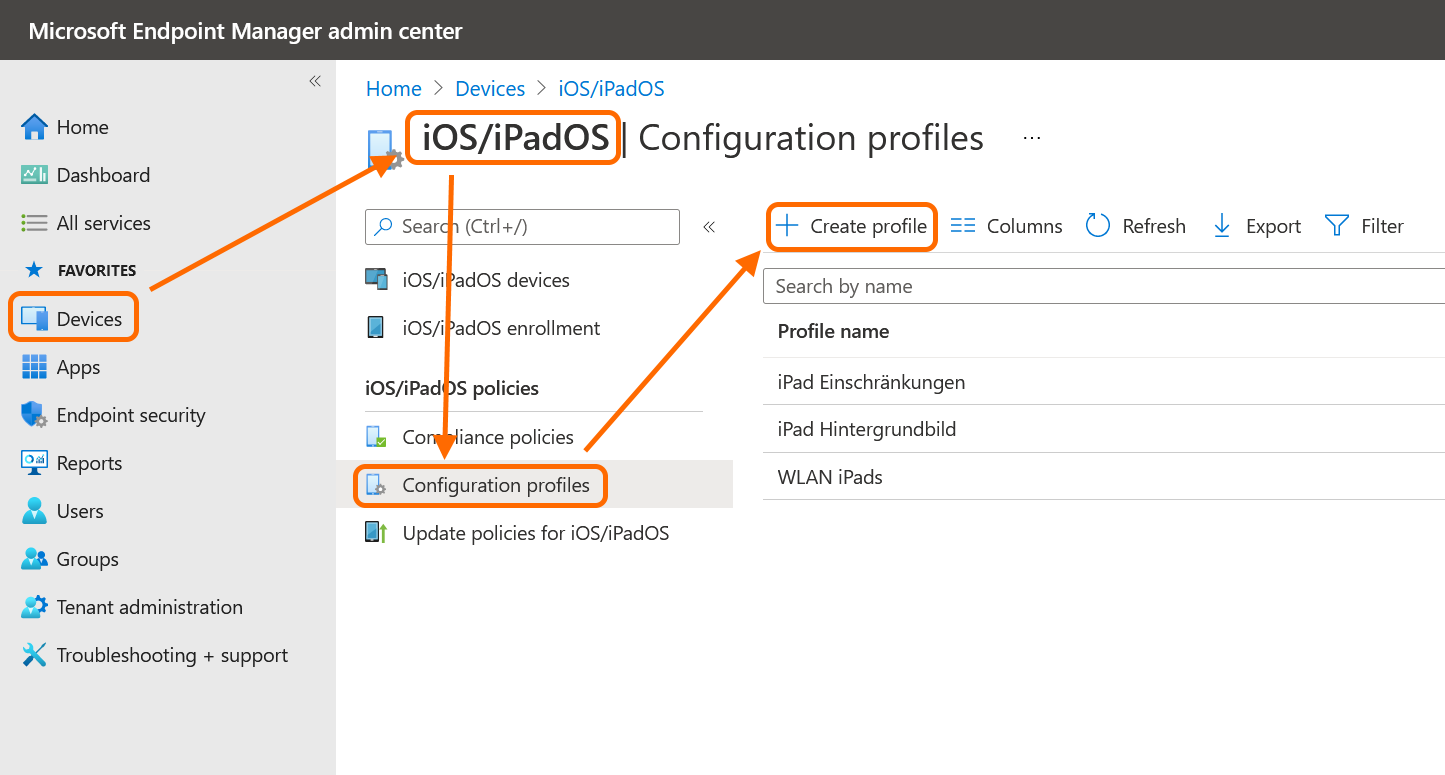Open the Tenant administration gear-person icon
This screenshot has height=775, width=1445.
tap(34, 607)
